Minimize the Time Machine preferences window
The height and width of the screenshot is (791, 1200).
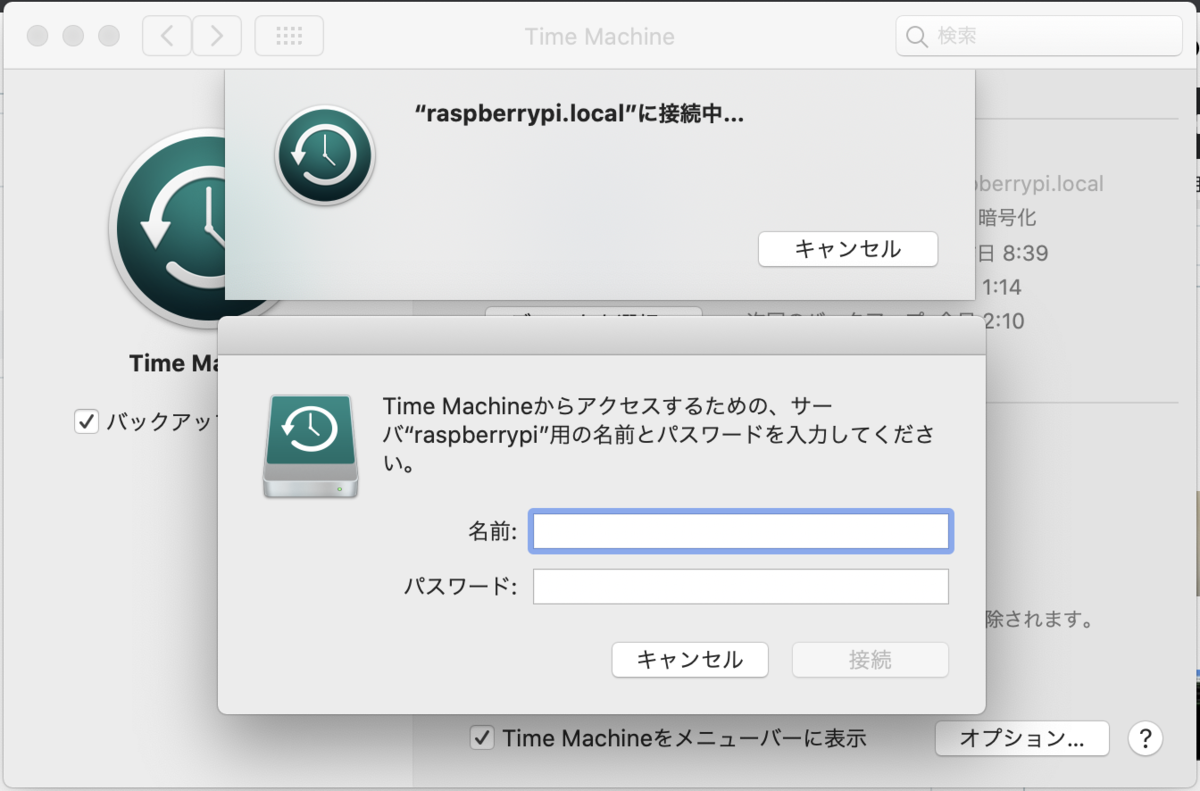(x=73, y=36)
